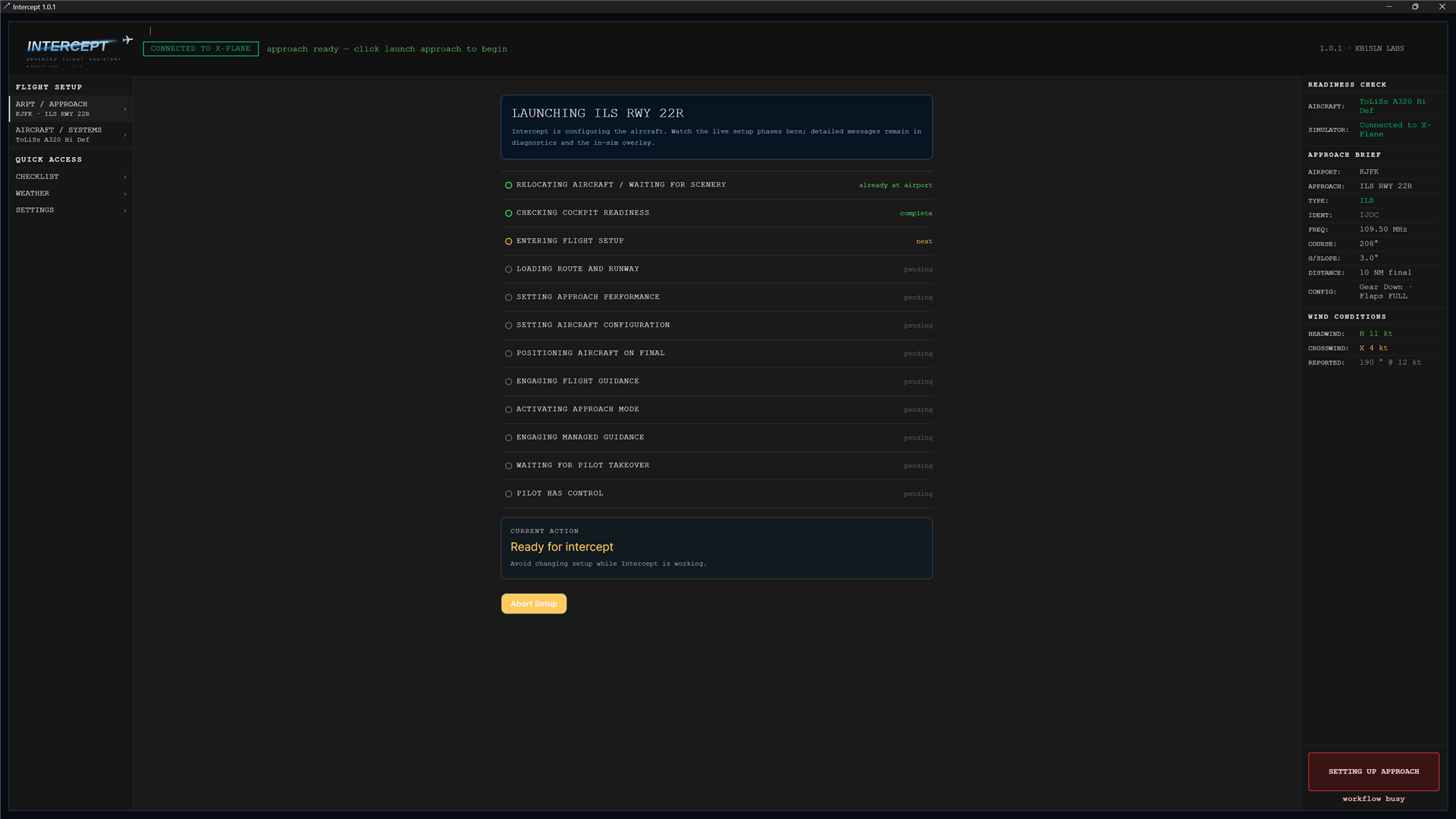This screenshot has height=819, width=1456.
Task: Expand the SETTINGS chevron arrow
Action: click(125, 210)
